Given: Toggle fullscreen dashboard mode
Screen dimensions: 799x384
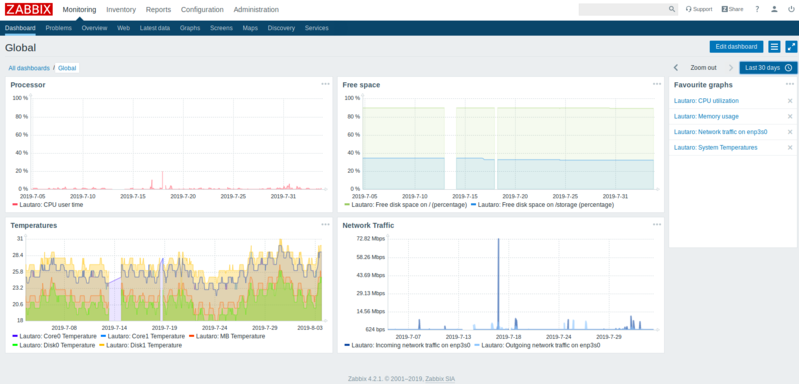Looking at the screenshot, I should click(x=791, y=47).
